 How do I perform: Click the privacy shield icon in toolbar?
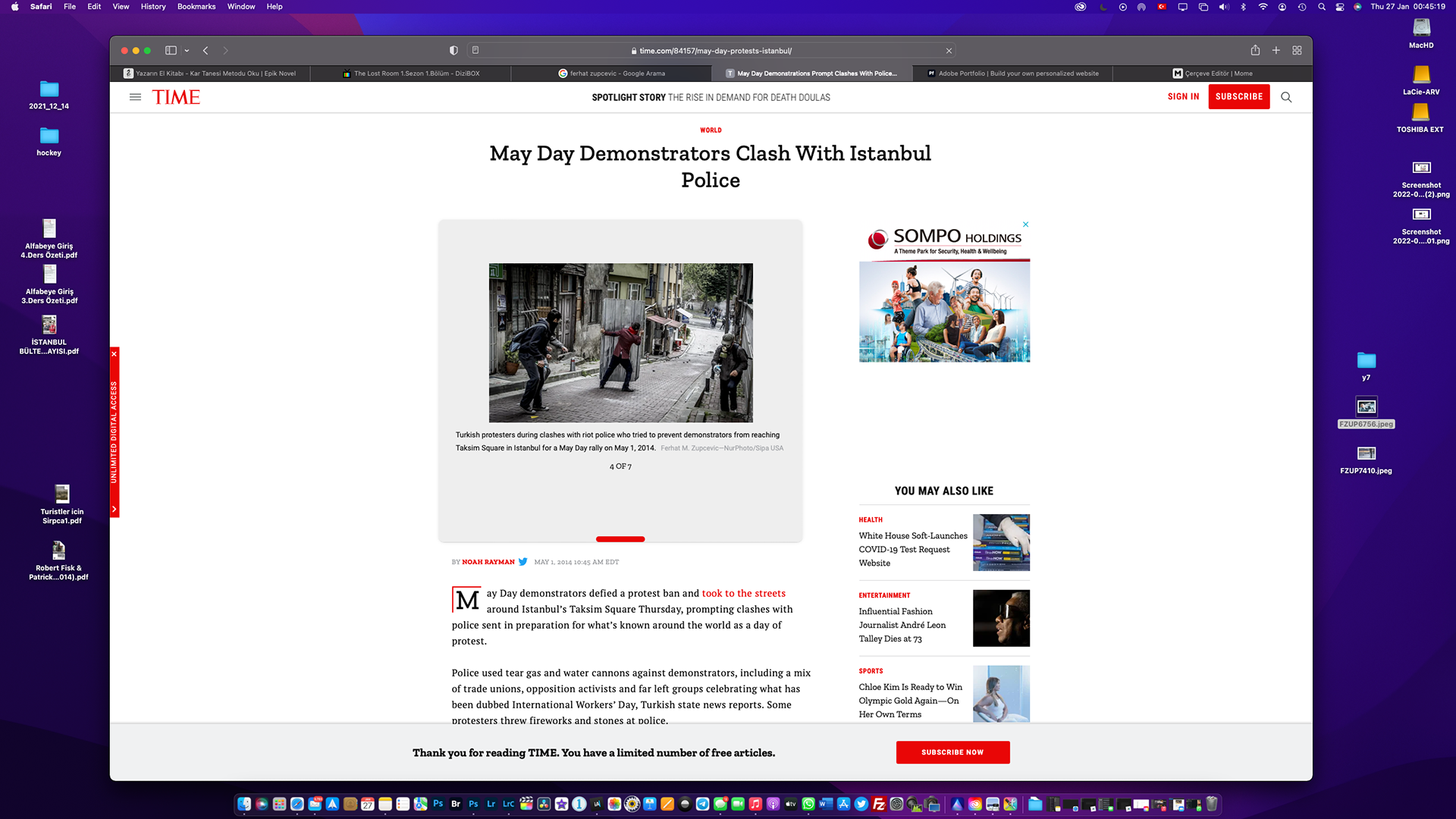[x=453, y=50]
